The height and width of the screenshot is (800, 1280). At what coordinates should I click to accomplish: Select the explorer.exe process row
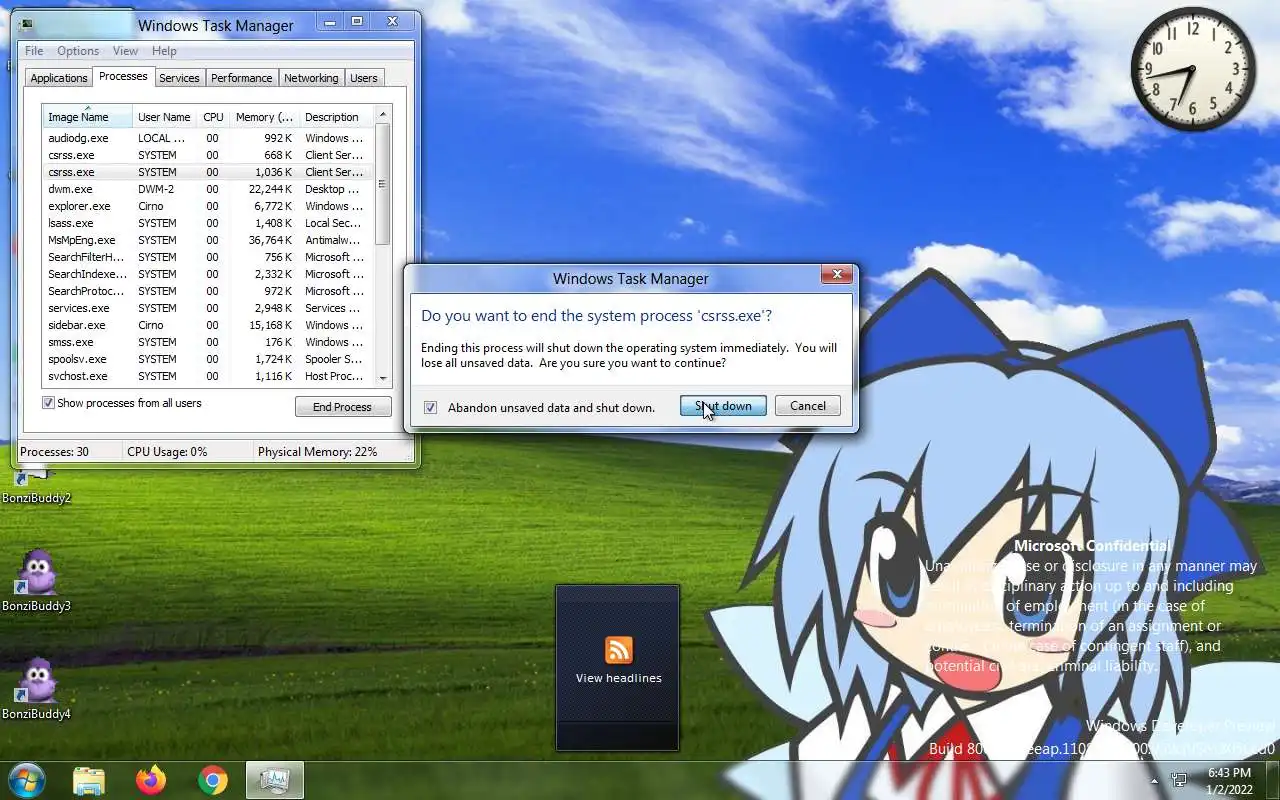pyautogui.click(x=208, y=206)
